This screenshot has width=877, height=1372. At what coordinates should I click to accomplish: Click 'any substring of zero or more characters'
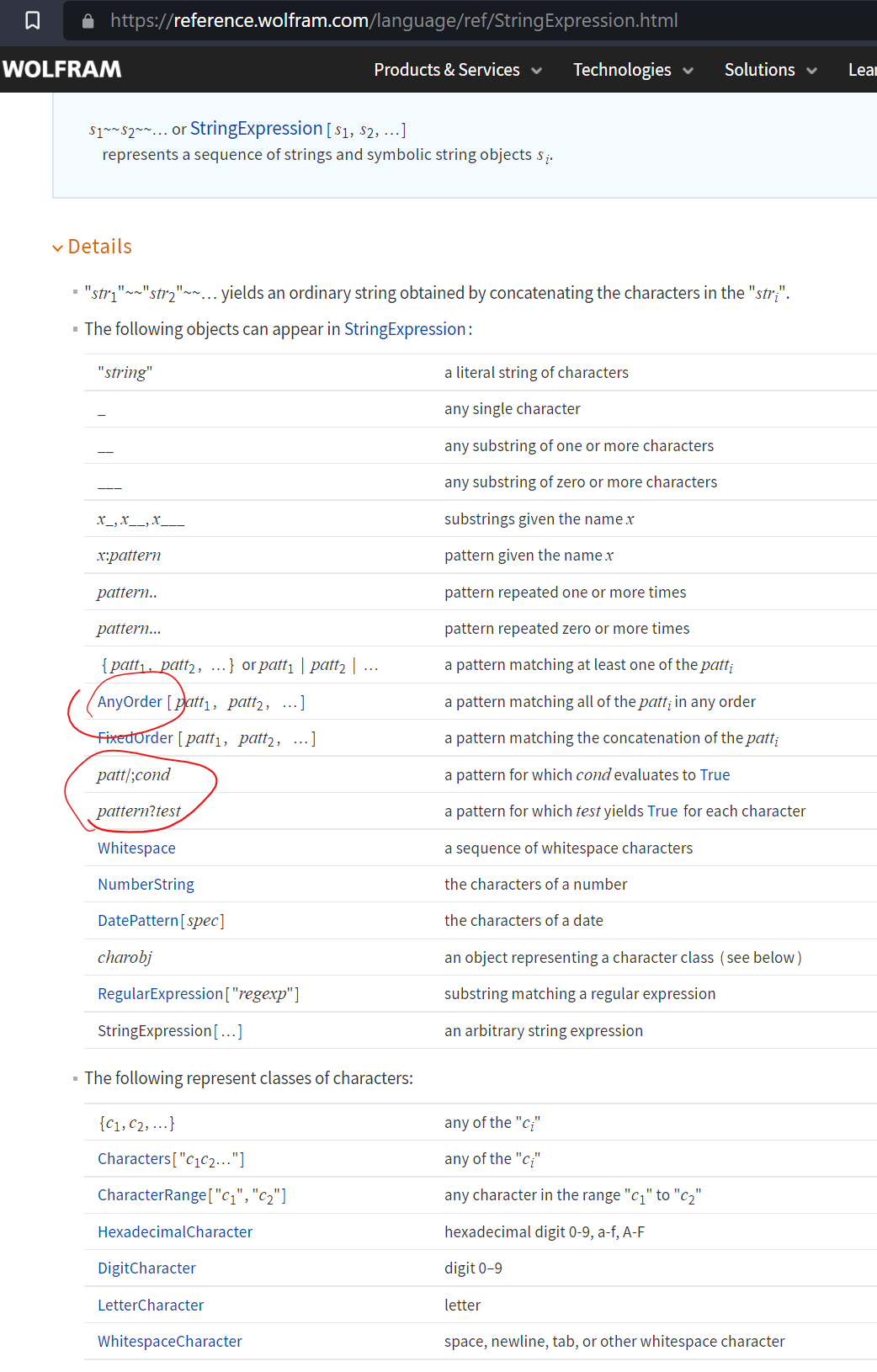pyautogui.click(x=581, y=482)
